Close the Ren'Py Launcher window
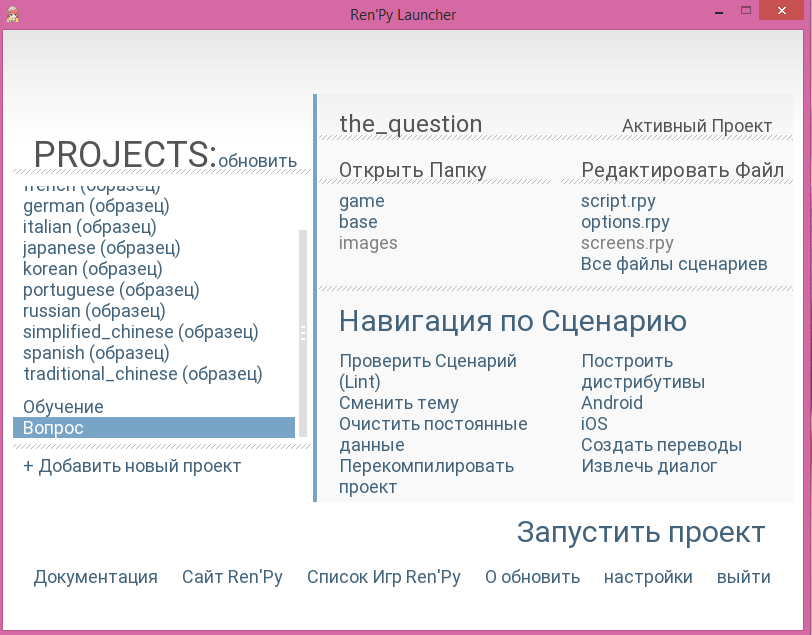The image size is (812, 635). tap(782, 10)
